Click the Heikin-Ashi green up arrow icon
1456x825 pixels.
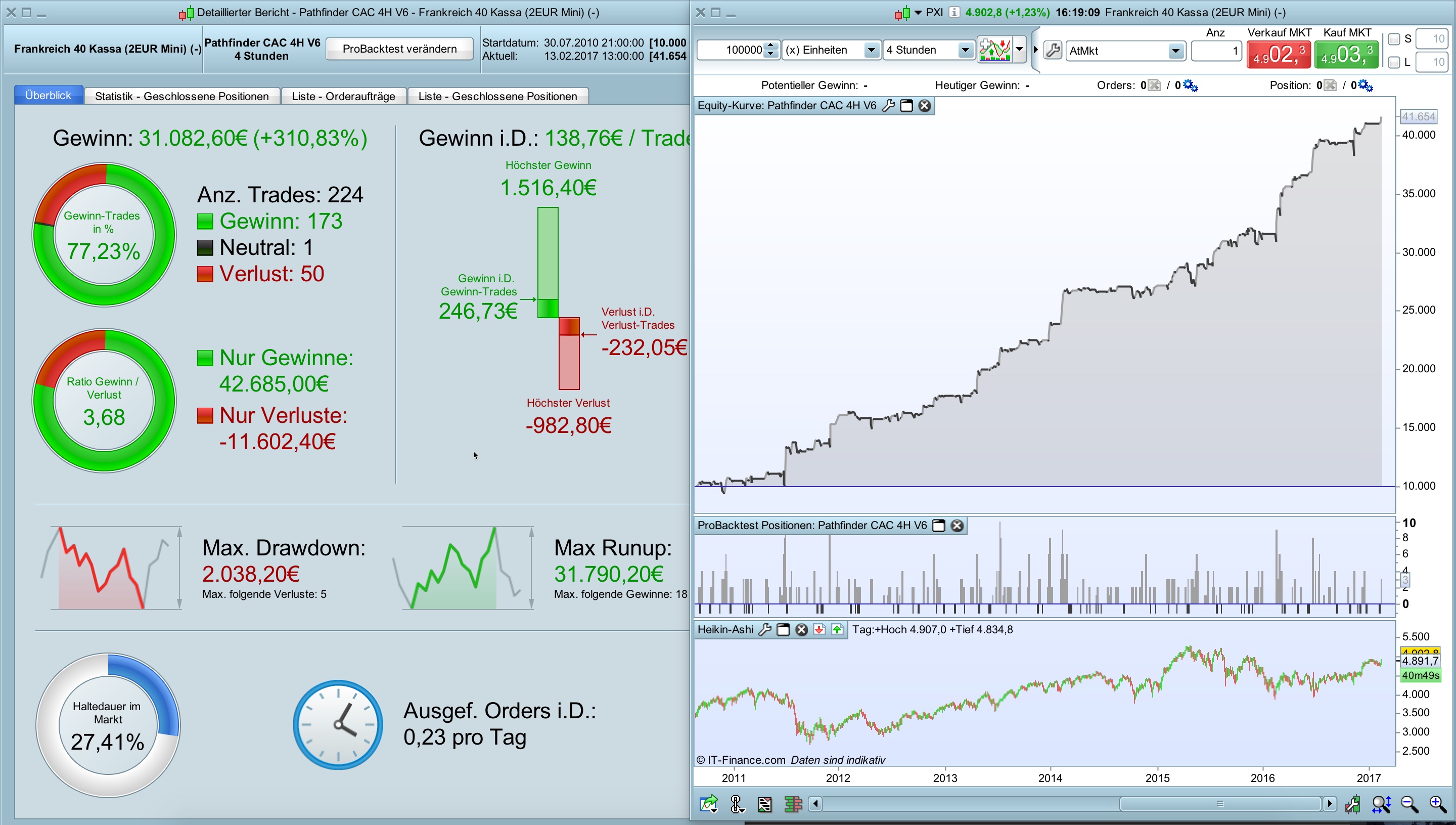[x=837, y=630]
